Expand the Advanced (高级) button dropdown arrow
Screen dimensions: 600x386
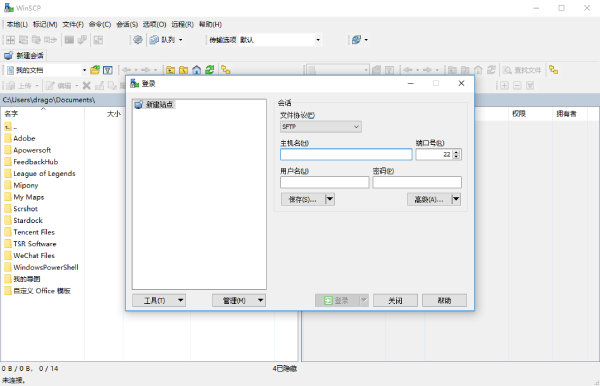coord(456,199)
